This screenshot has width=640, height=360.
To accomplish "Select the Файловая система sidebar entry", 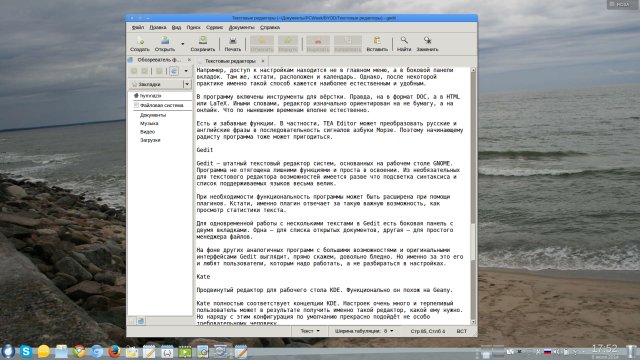I will coord(161,105).
